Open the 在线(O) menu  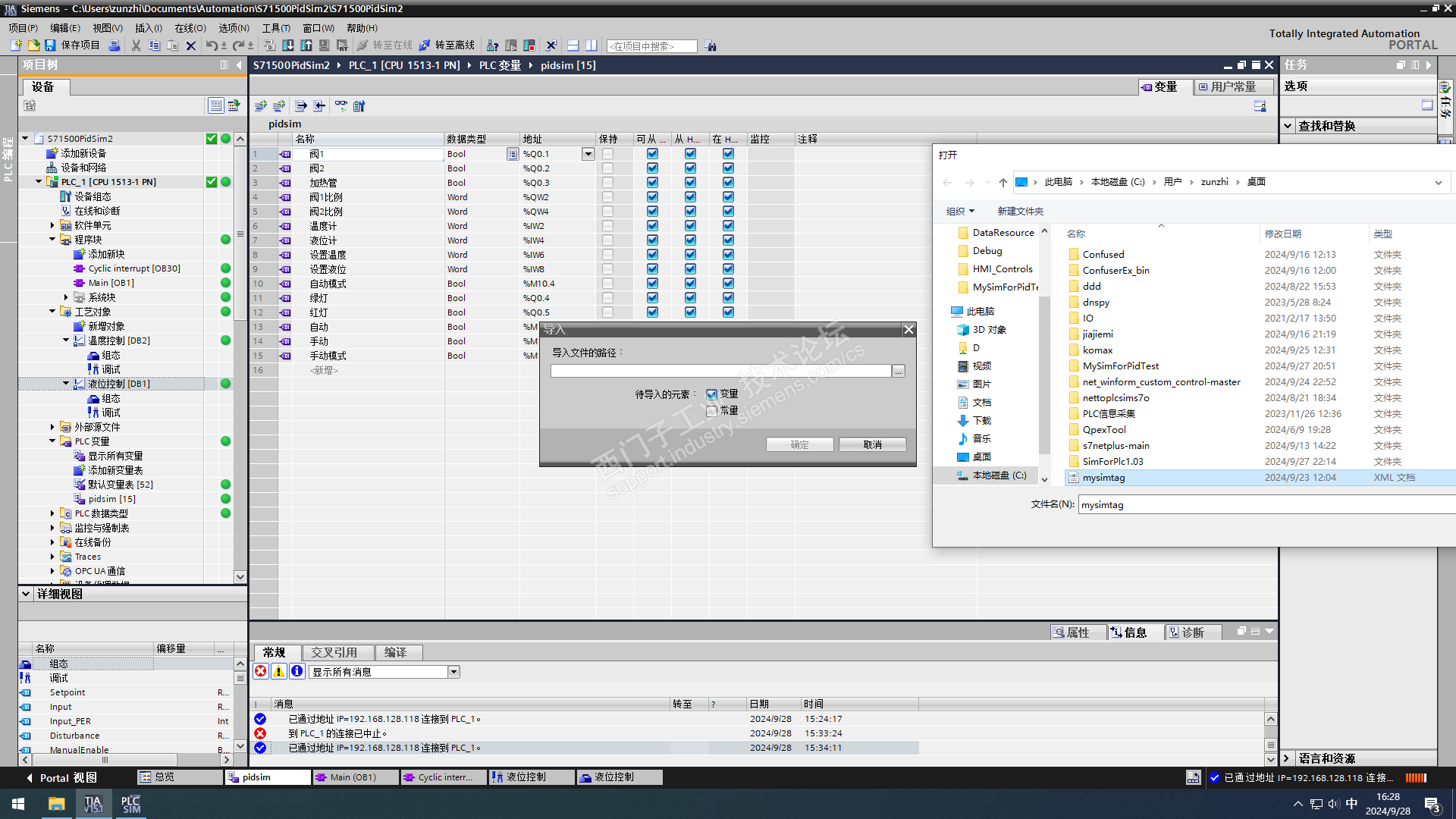tap(190, 28)
